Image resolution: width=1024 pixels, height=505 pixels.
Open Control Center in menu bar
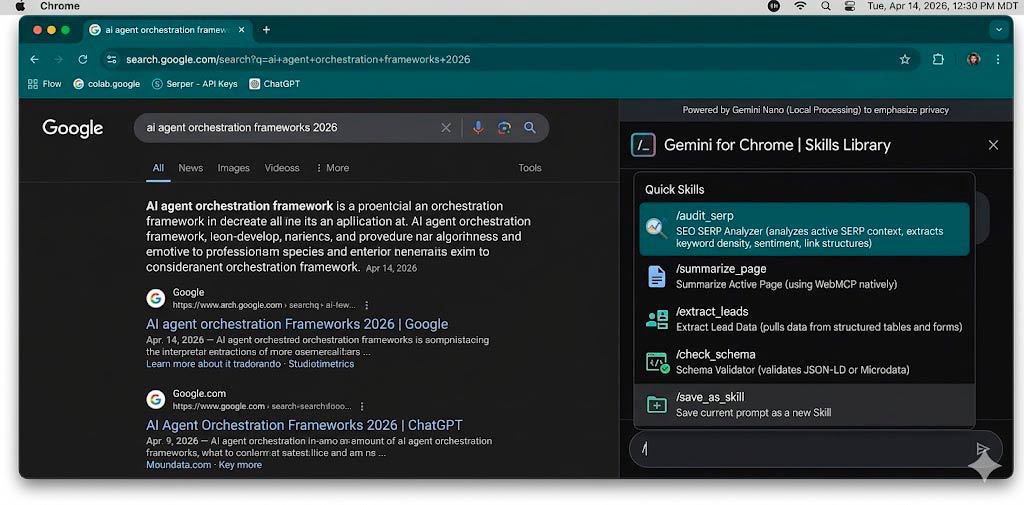pos(850,6)
